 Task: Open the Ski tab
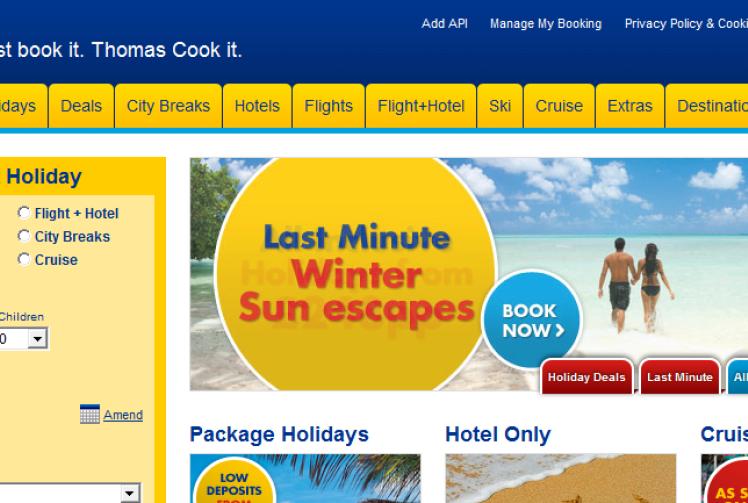pos(499,106)
